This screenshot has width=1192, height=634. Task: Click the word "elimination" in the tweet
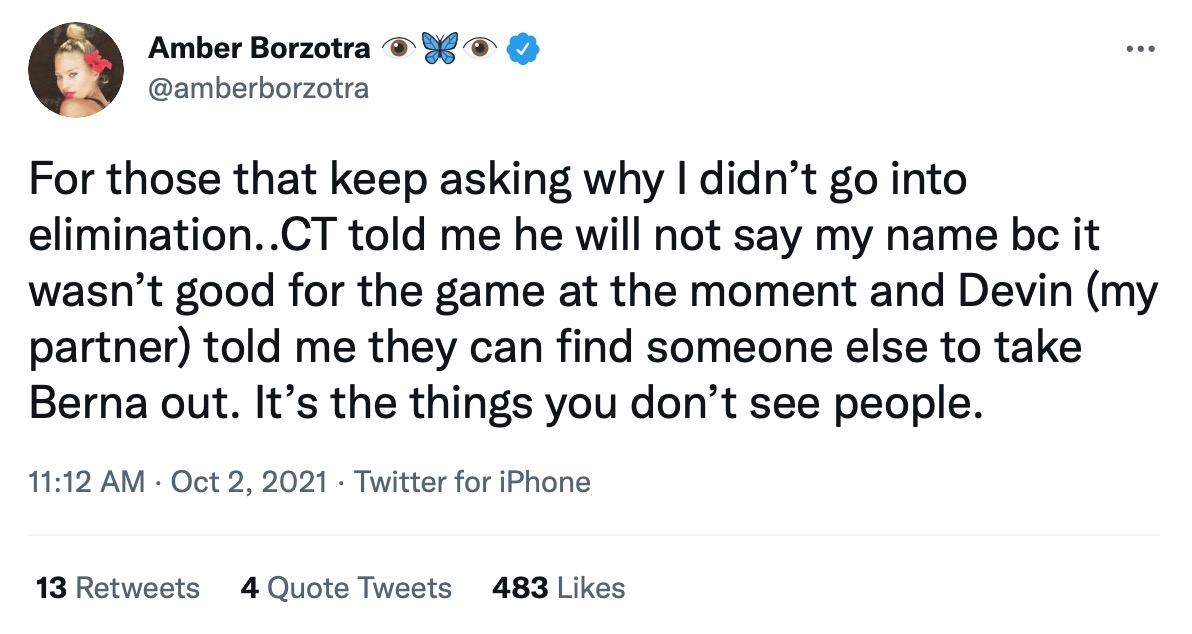(x=137, y=240)
